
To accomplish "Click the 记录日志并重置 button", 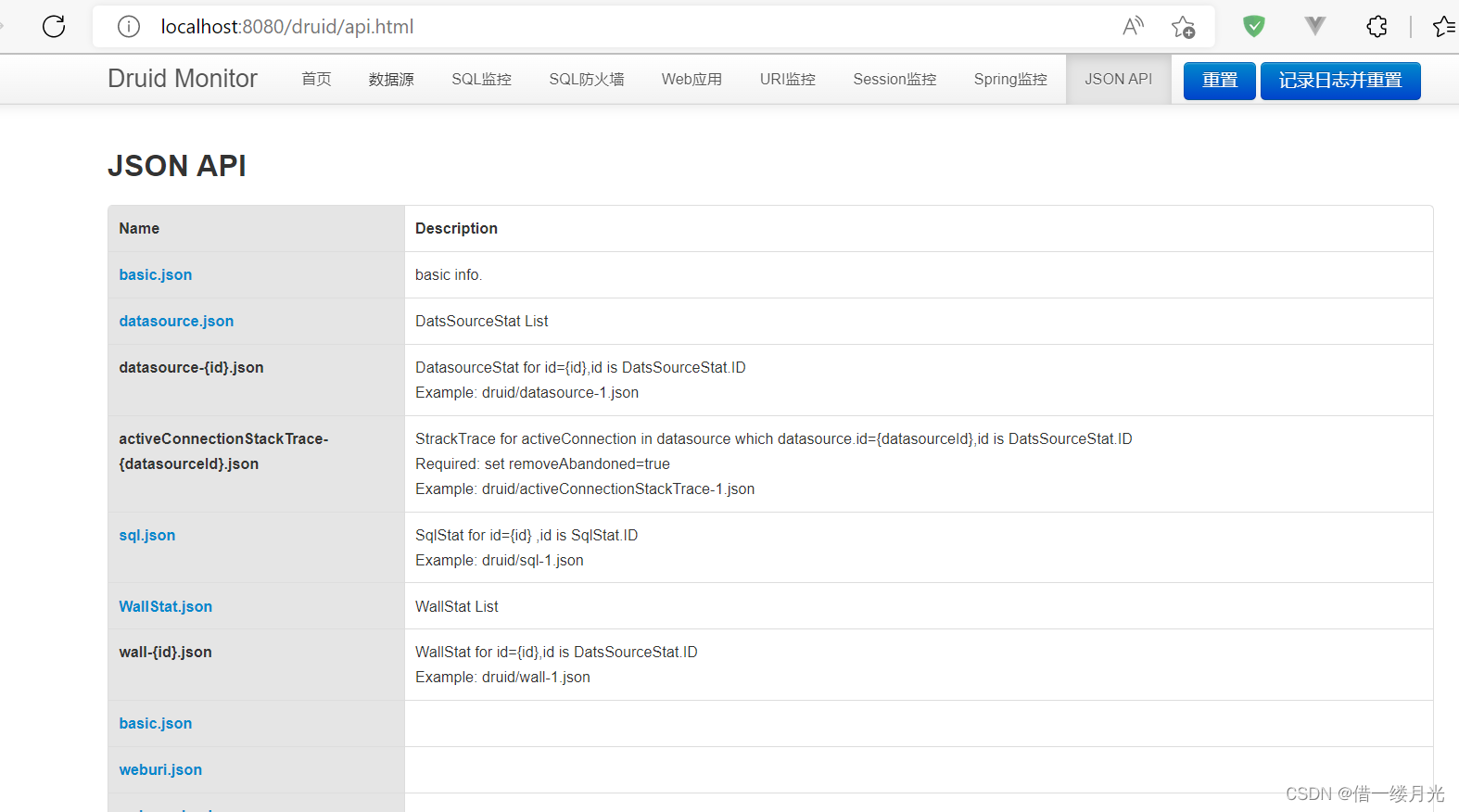I will click(1340, 81).
